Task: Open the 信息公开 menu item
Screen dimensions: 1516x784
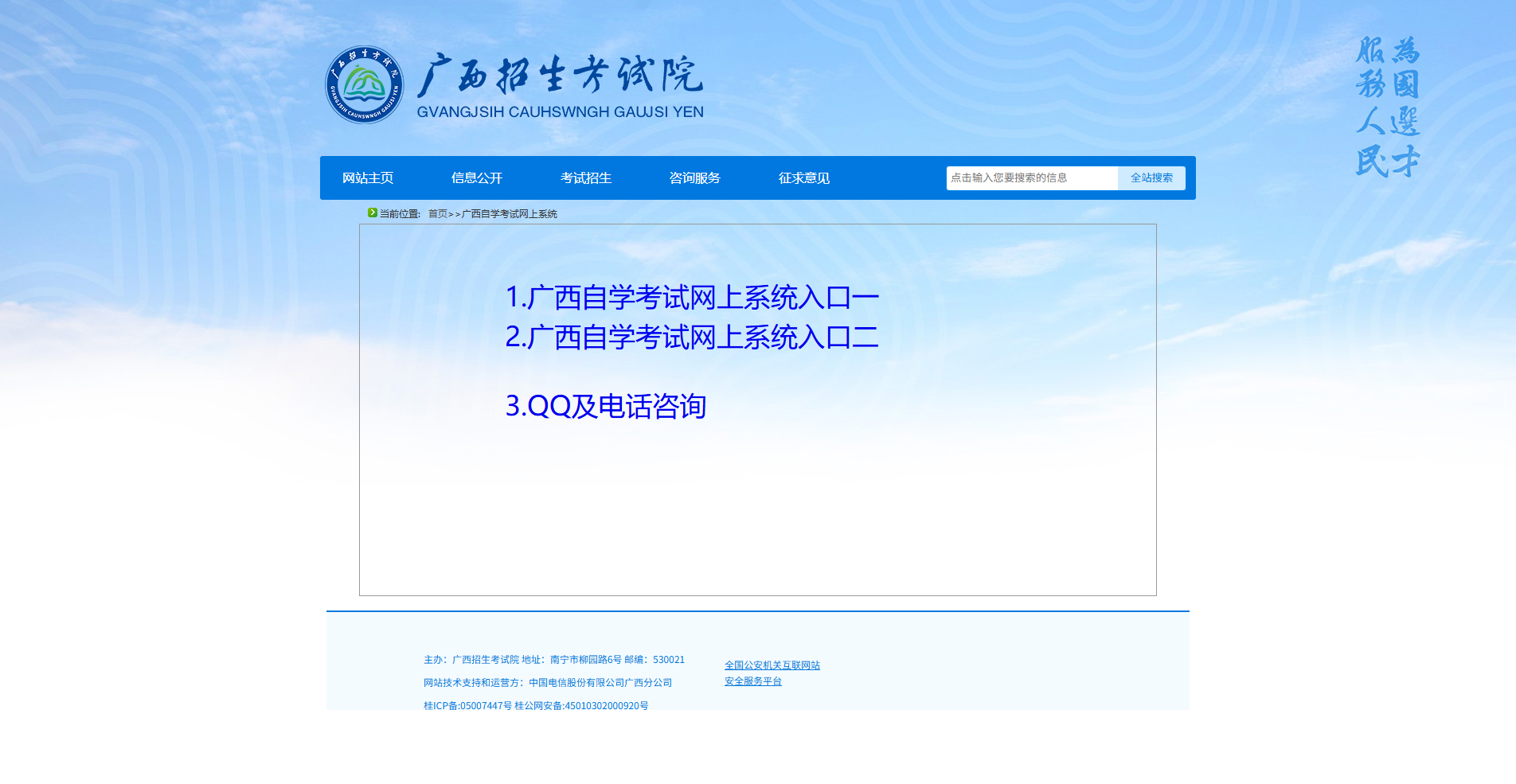Action: (x=477, y=177)
